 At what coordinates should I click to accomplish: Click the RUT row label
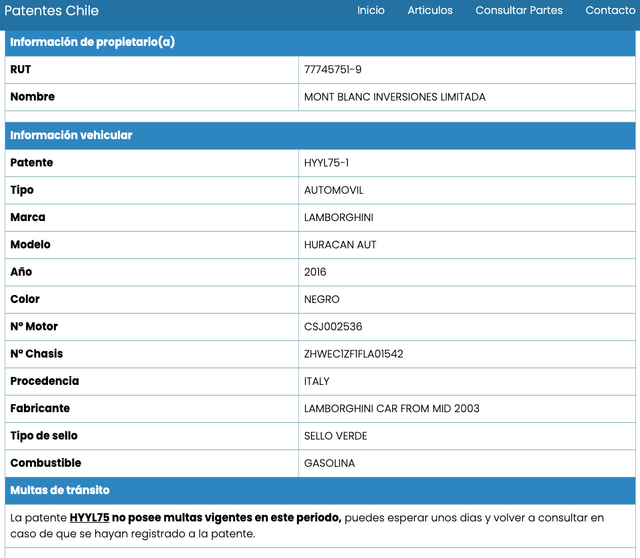(20, 70)
